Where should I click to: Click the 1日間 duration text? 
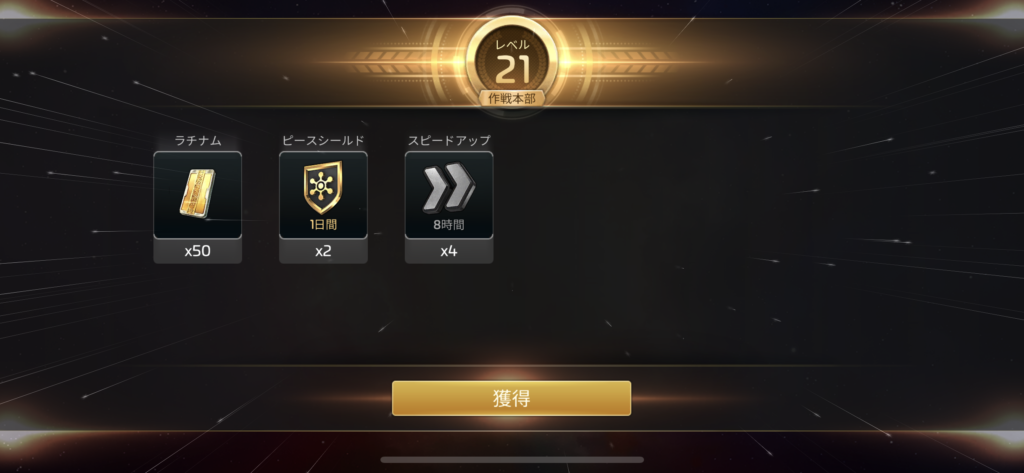pyautogui.click(x=323, y=225)
